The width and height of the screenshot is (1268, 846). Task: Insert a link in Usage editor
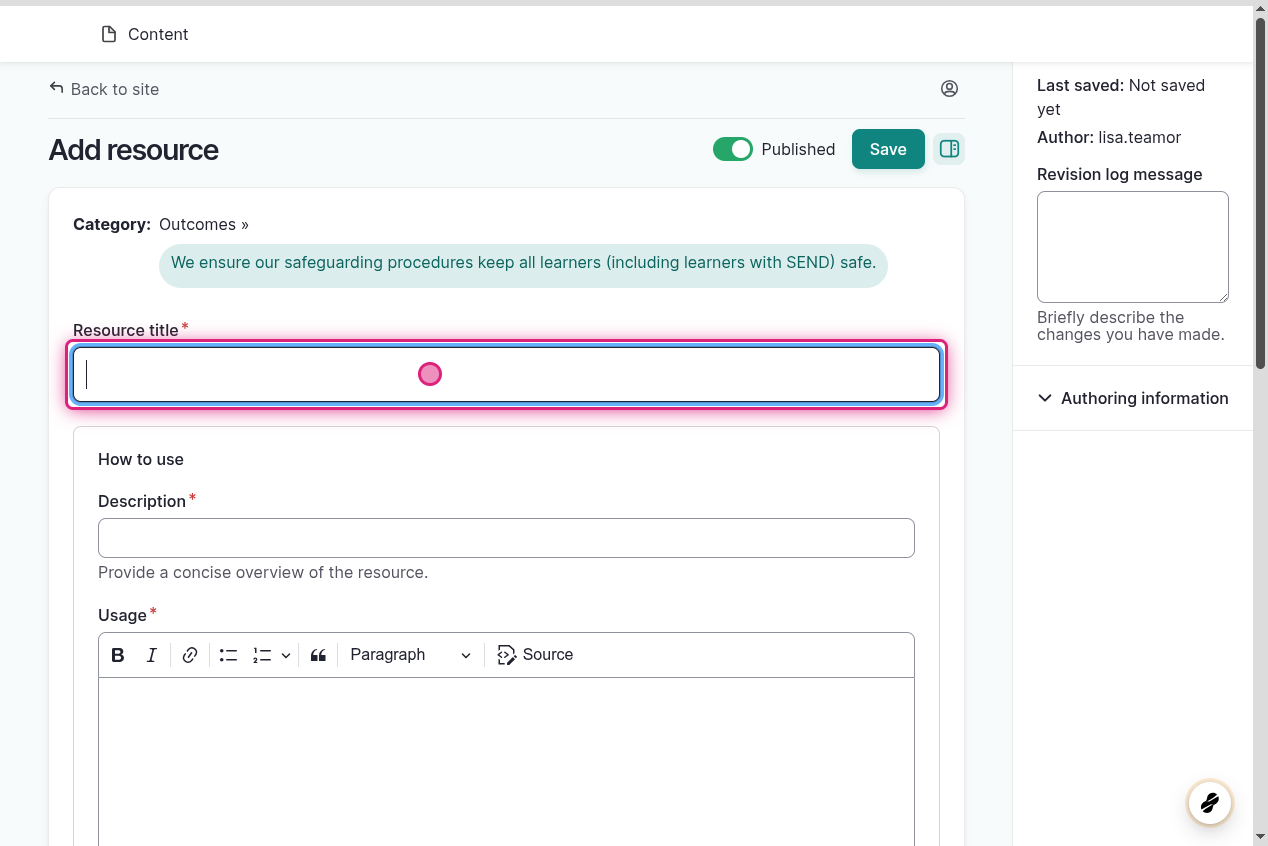[190, 655]
